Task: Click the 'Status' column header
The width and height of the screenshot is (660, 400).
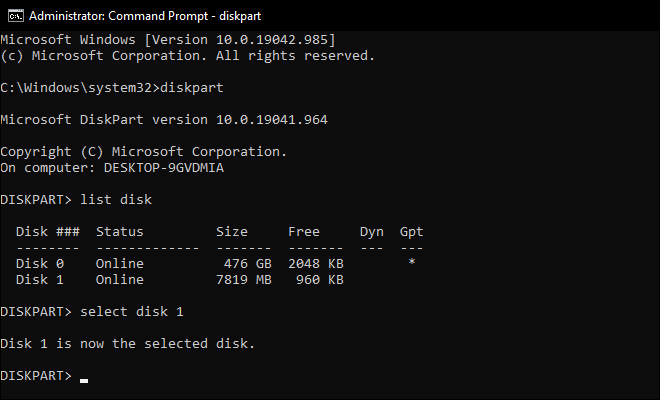Action: pos(120,232)
